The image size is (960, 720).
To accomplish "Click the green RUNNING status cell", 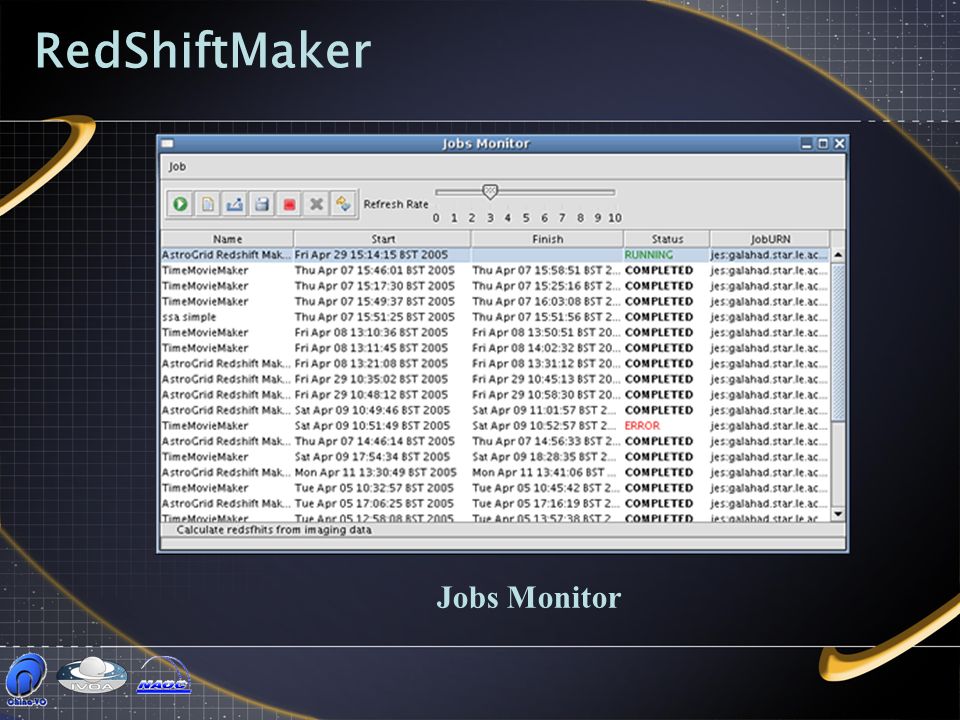I will tap(648, 255).
